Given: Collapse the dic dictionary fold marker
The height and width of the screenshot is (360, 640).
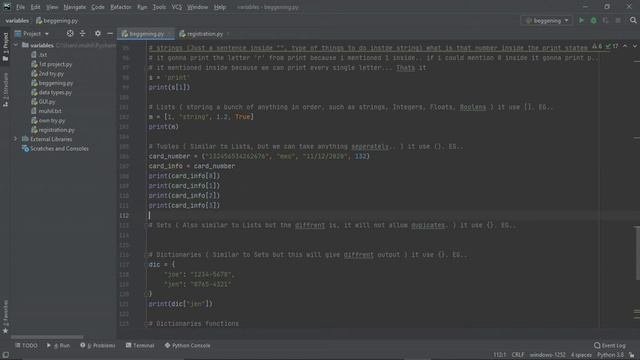Looking at the screenshot, I should [146, 264].
